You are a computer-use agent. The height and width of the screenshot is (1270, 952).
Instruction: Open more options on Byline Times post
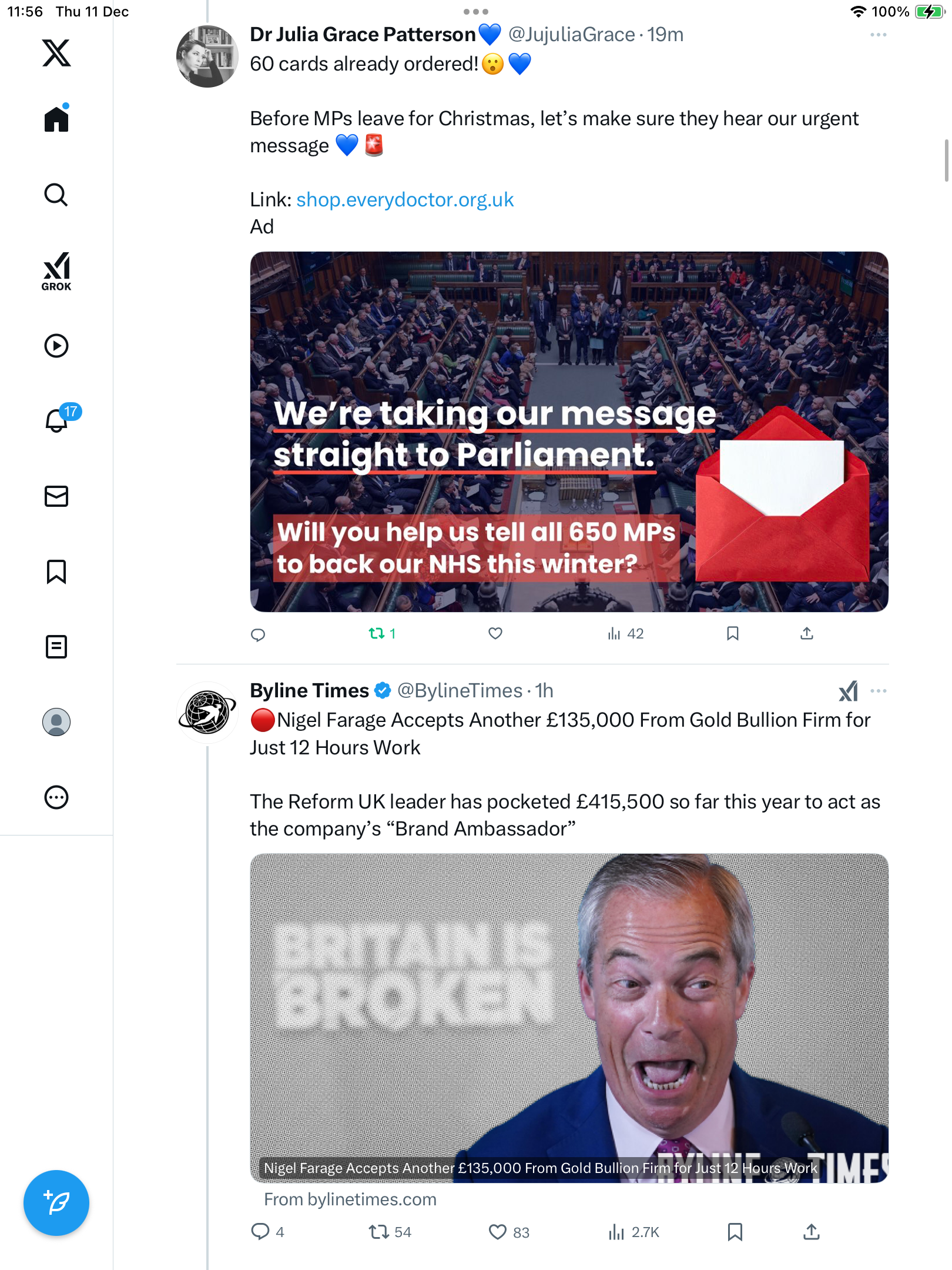[x=878, y=691]
